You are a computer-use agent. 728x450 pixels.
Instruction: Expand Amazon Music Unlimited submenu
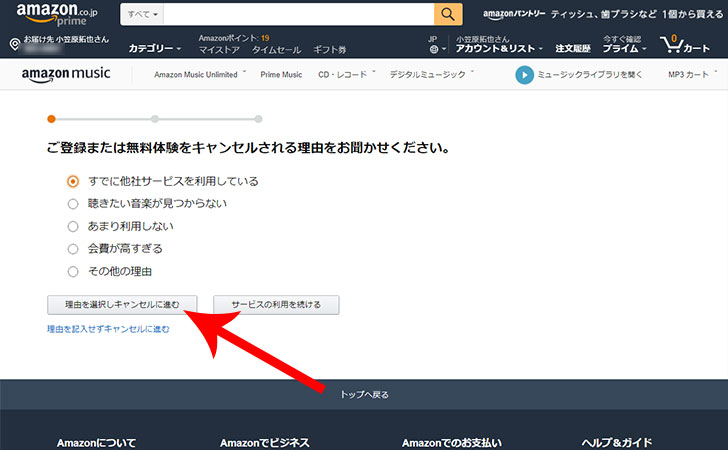[x=200, y=74]
